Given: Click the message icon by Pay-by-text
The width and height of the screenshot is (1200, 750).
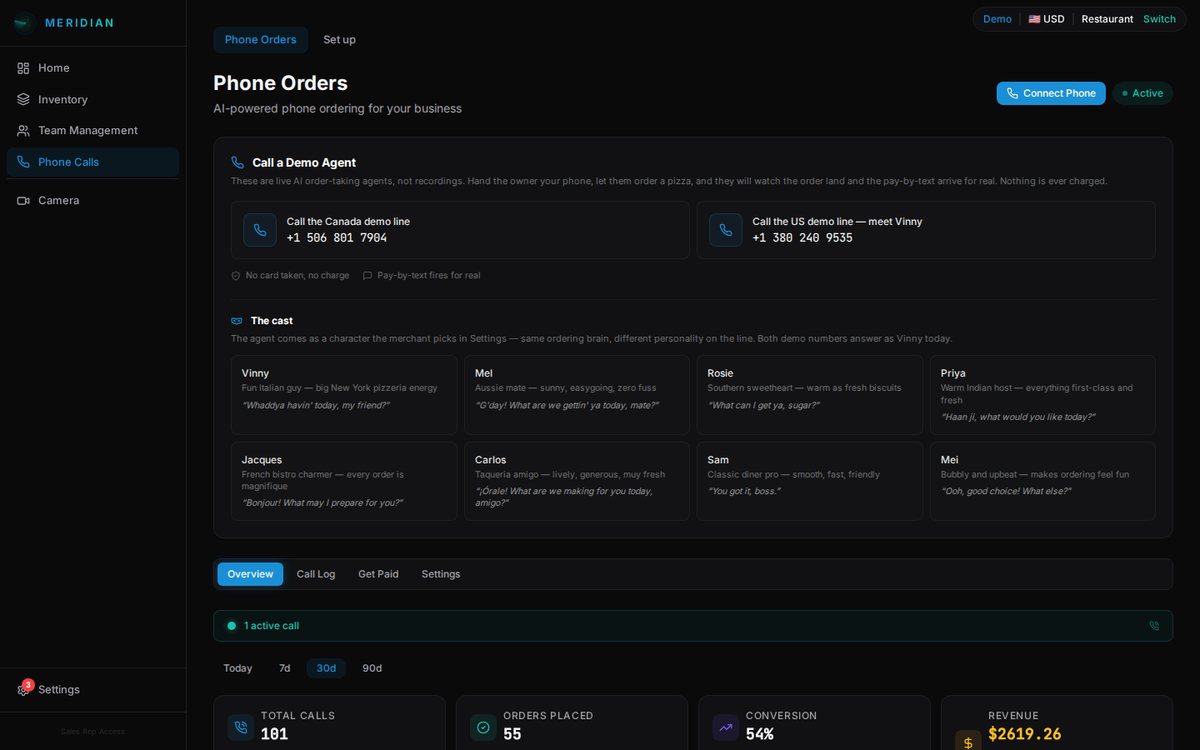Looking at the screenshot, I should coord(367,275).
